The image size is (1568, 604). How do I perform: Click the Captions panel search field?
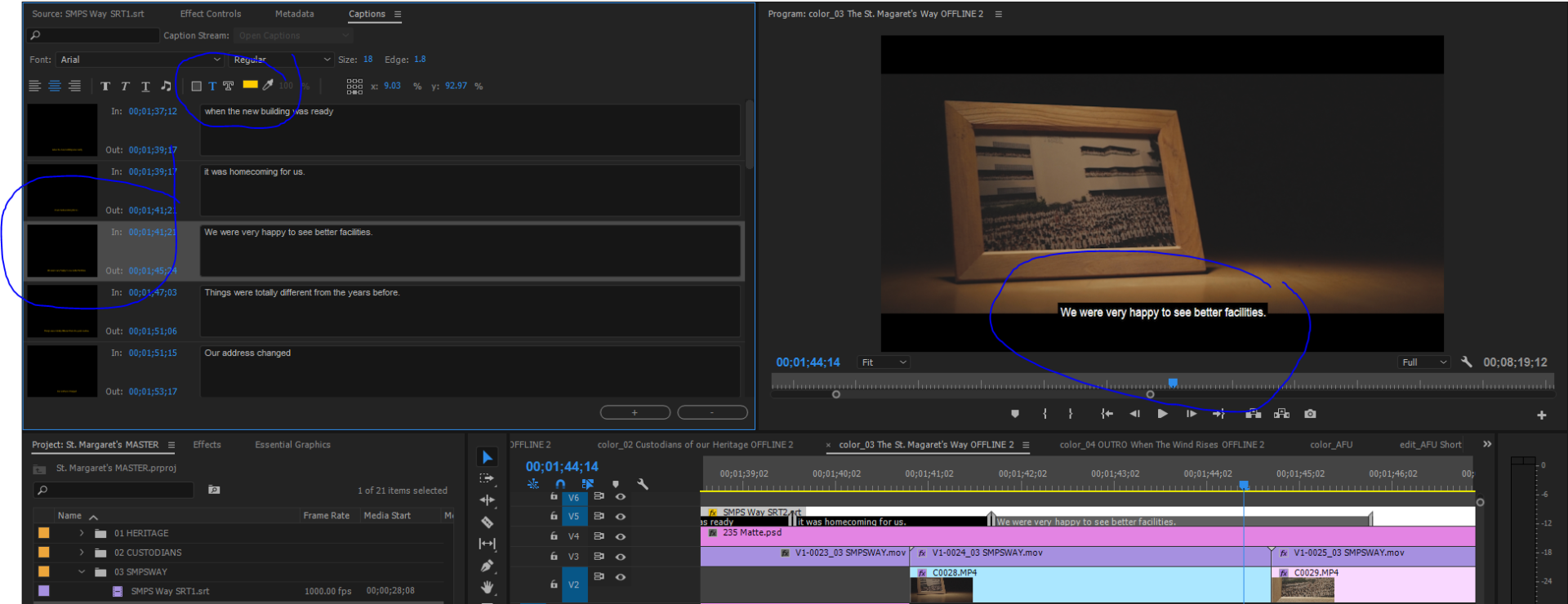[x=93, y=35]
